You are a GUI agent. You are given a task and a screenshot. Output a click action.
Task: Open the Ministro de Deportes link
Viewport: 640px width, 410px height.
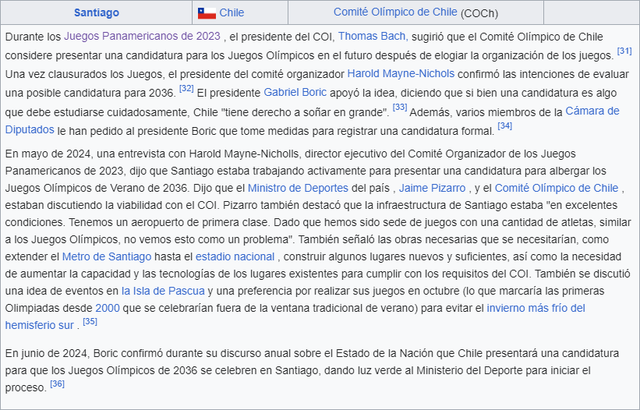tap(298, 188)
